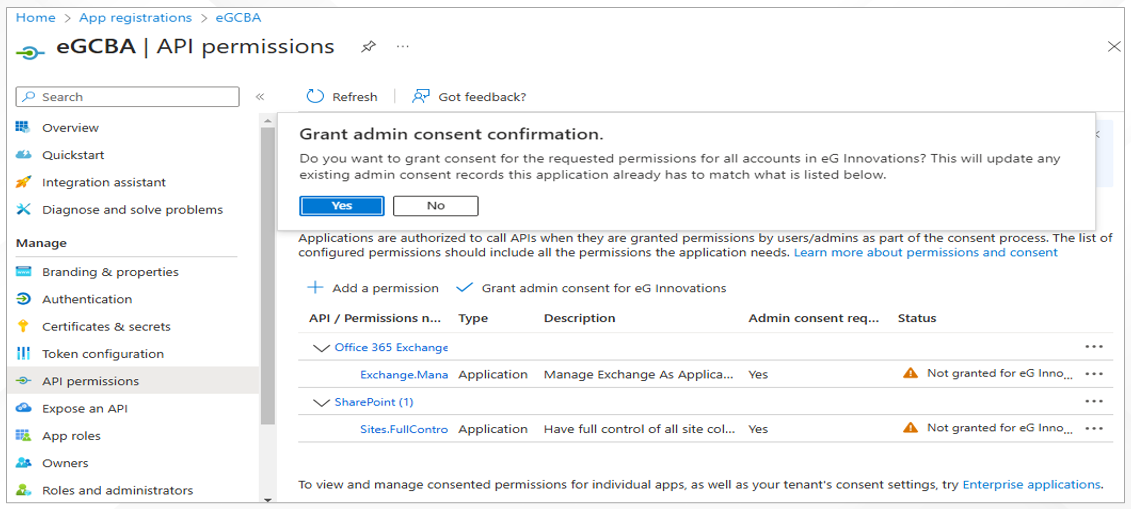Click the Integration assistant rocket icon
This screenshot has height=509, width=1131.
(x=23, y=182)
